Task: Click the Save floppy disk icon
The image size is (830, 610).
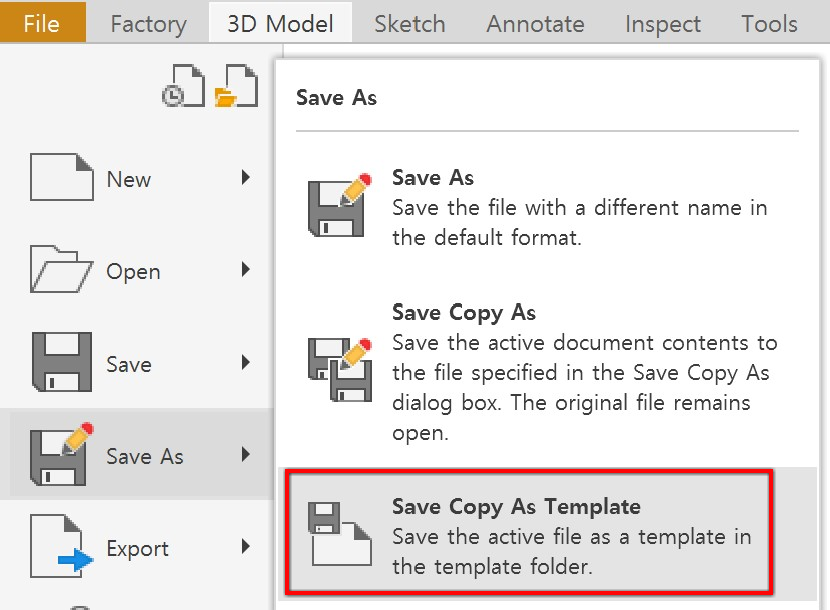Action: [x=61, y=363]
